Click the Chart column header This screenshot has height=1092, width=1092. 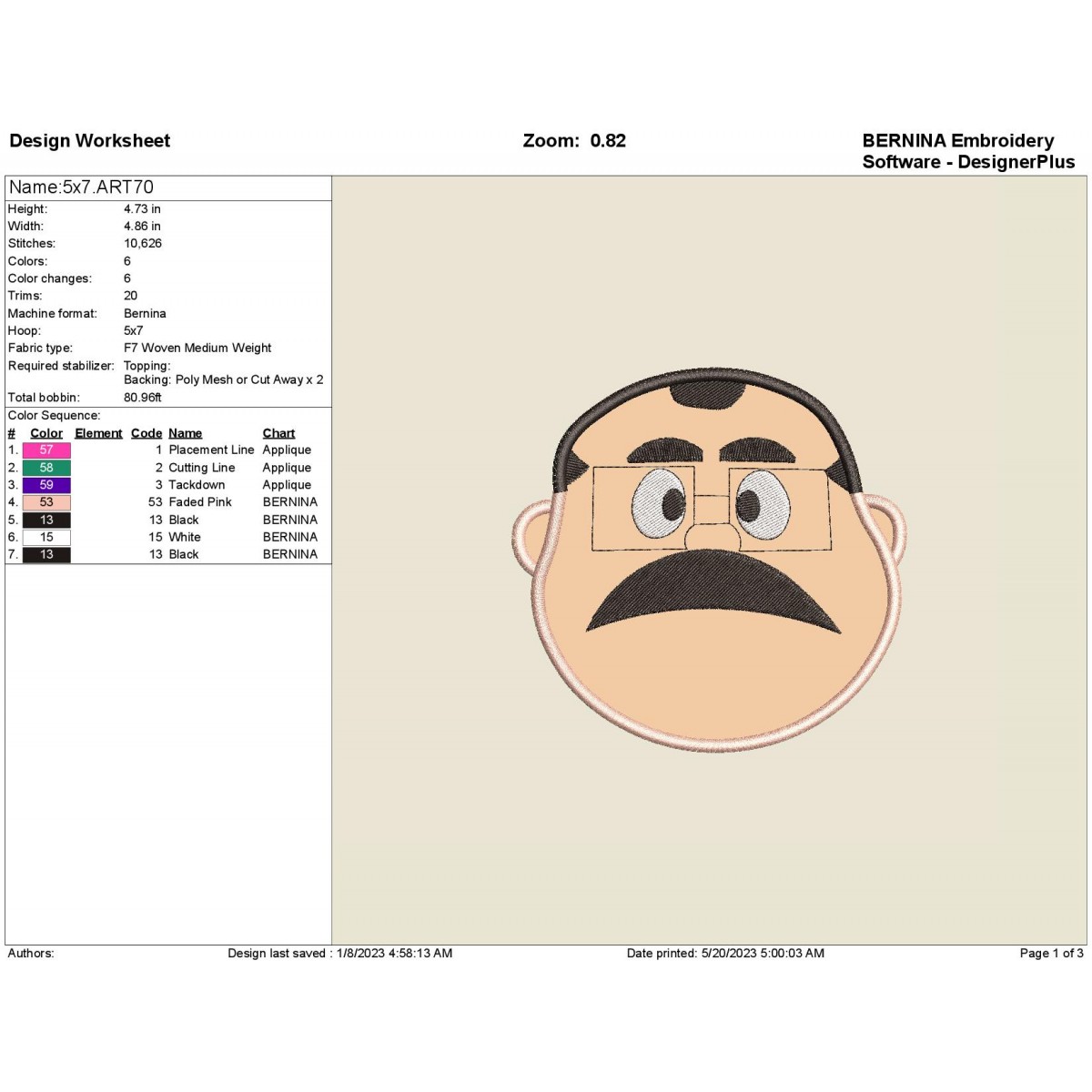[279, 433]
